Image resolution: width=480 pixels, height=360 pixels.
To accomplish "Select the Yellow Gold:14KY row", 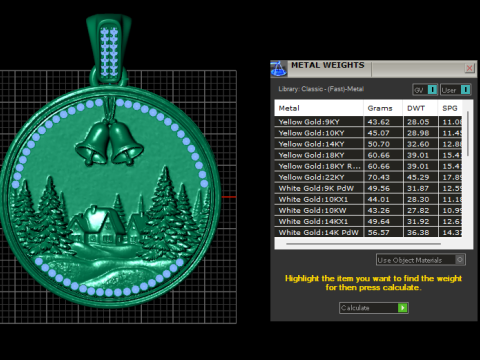I will tap(368, 144).
